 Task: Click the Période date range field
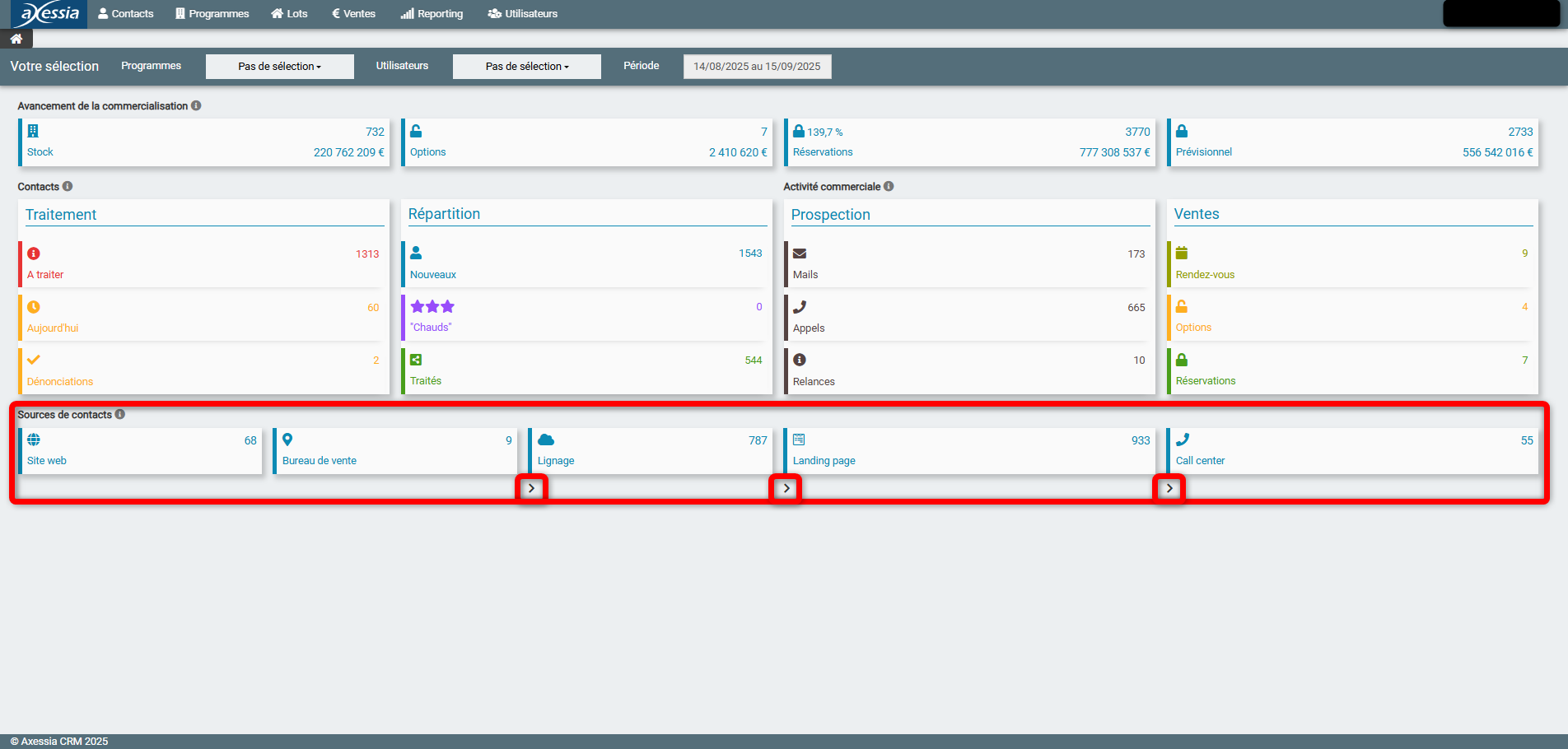tap(757, 67)
